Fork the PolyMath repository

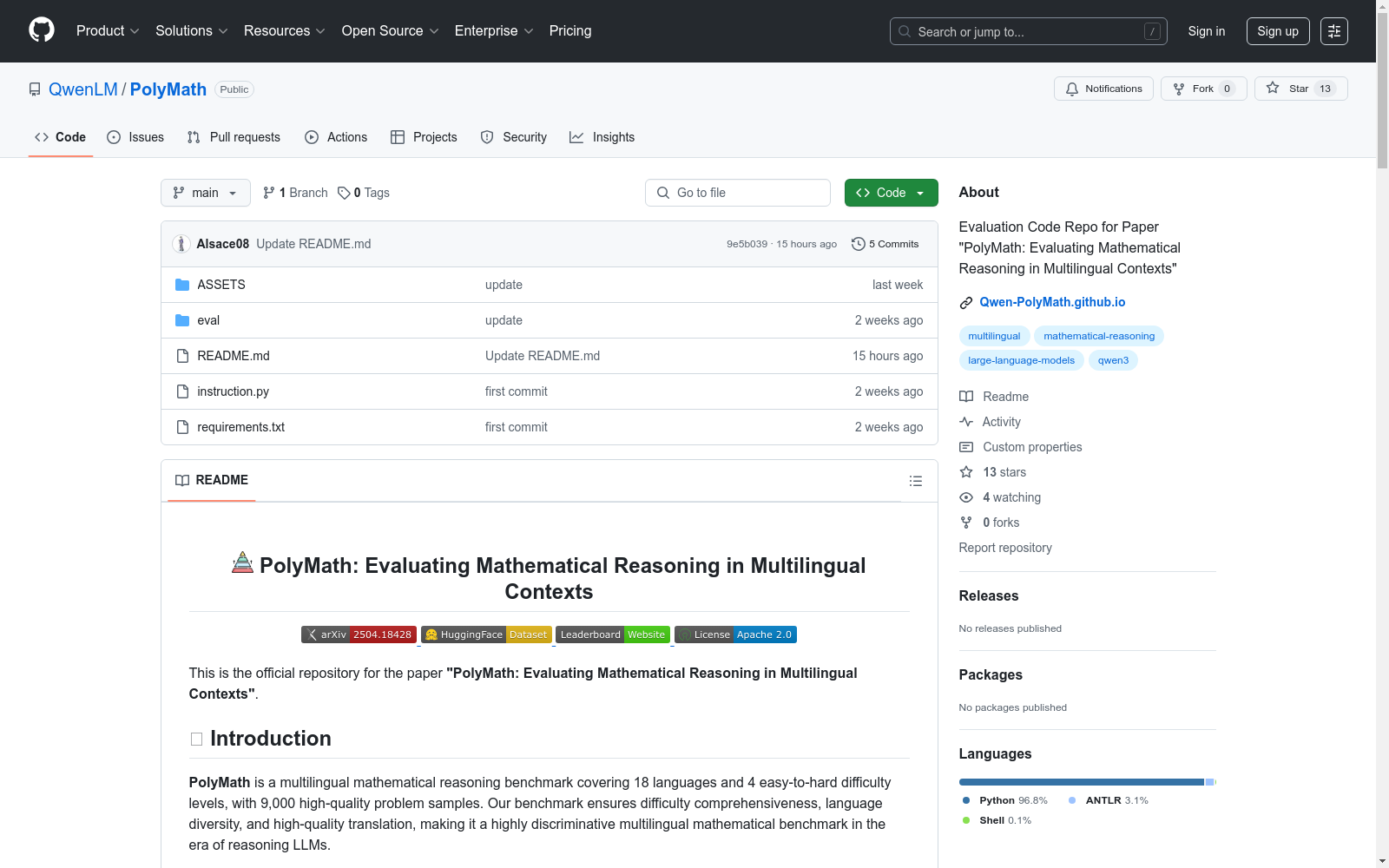click(x=1202, y=89)
